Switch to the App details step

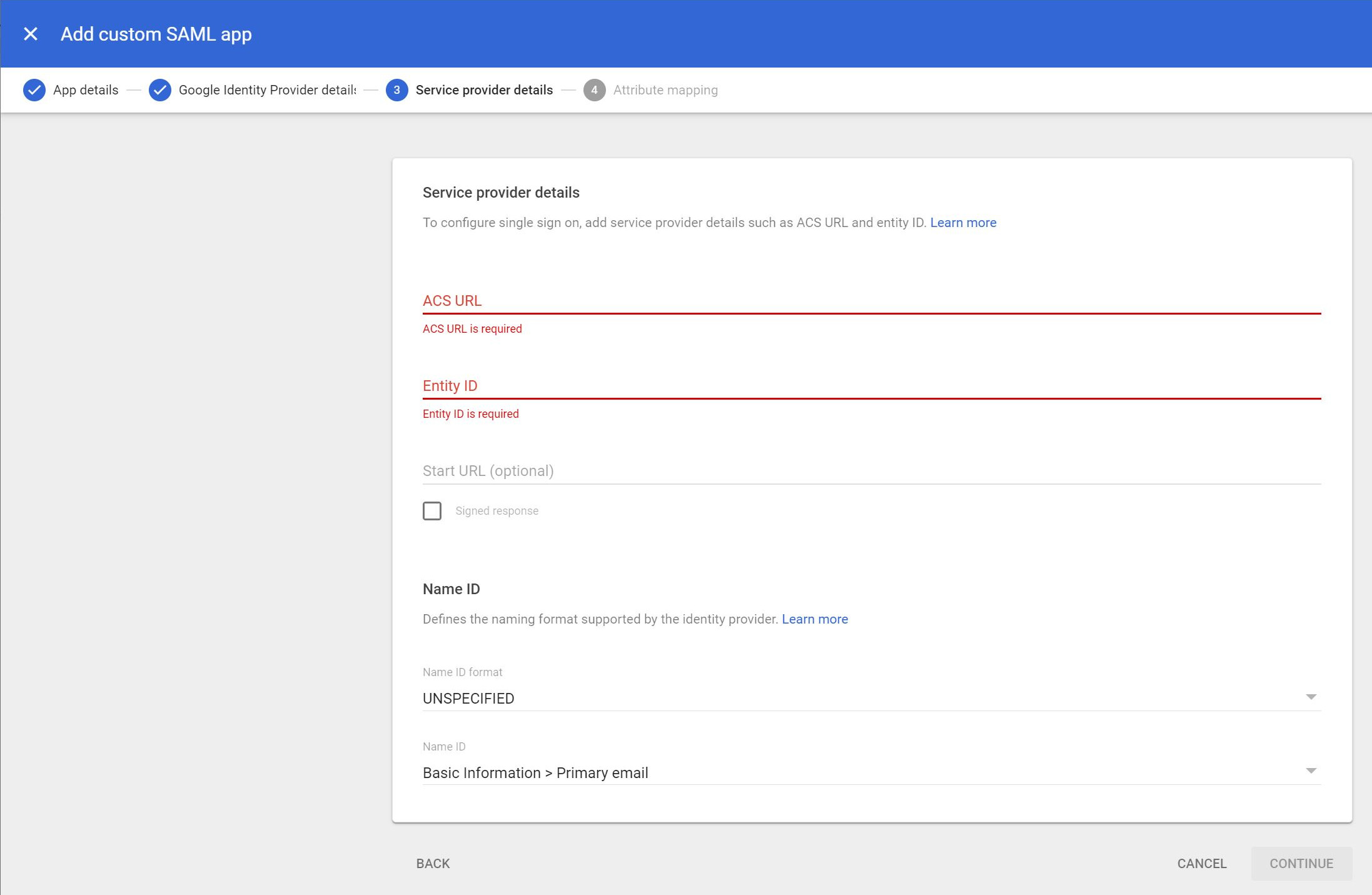[x=85, y=89]
